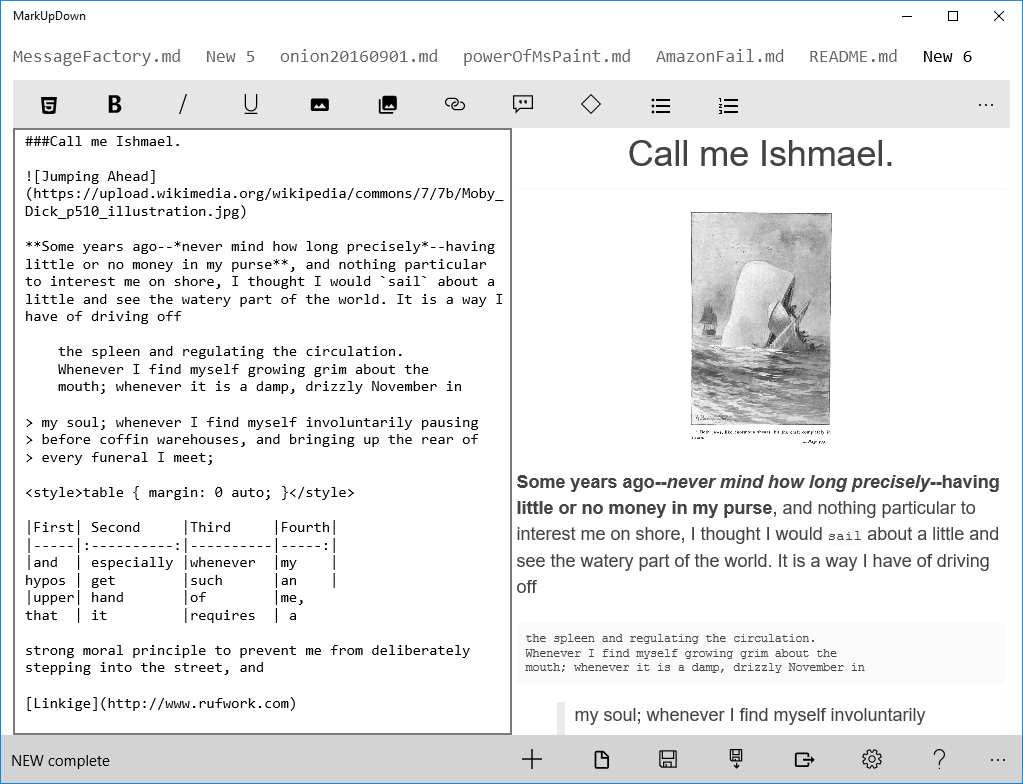This screenshot has height=784, width=1023.
Task: Apply underline formatting with U icon
Action: click(251, 104)
